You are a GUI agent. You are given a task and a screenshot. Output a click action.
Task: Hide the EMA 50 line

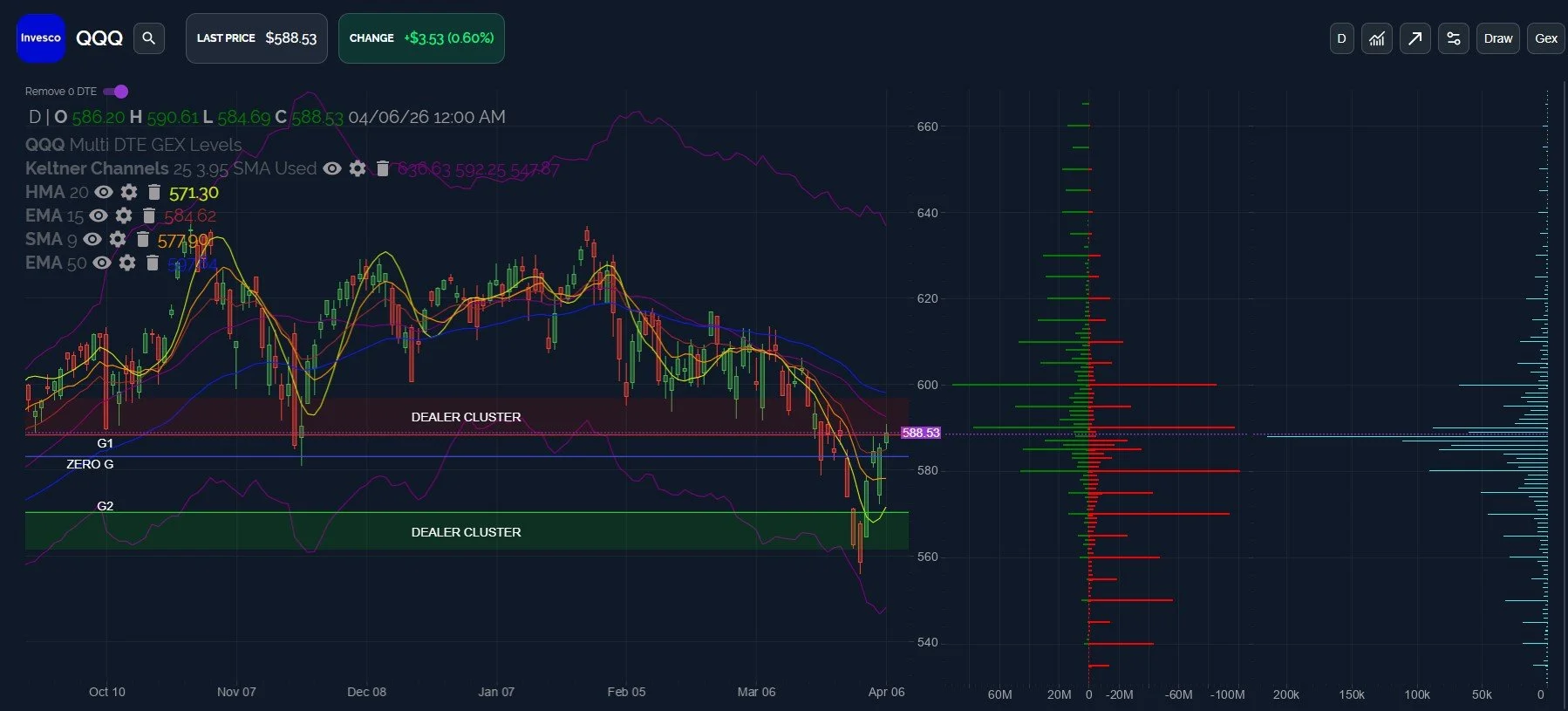click(x=102, y=263)
